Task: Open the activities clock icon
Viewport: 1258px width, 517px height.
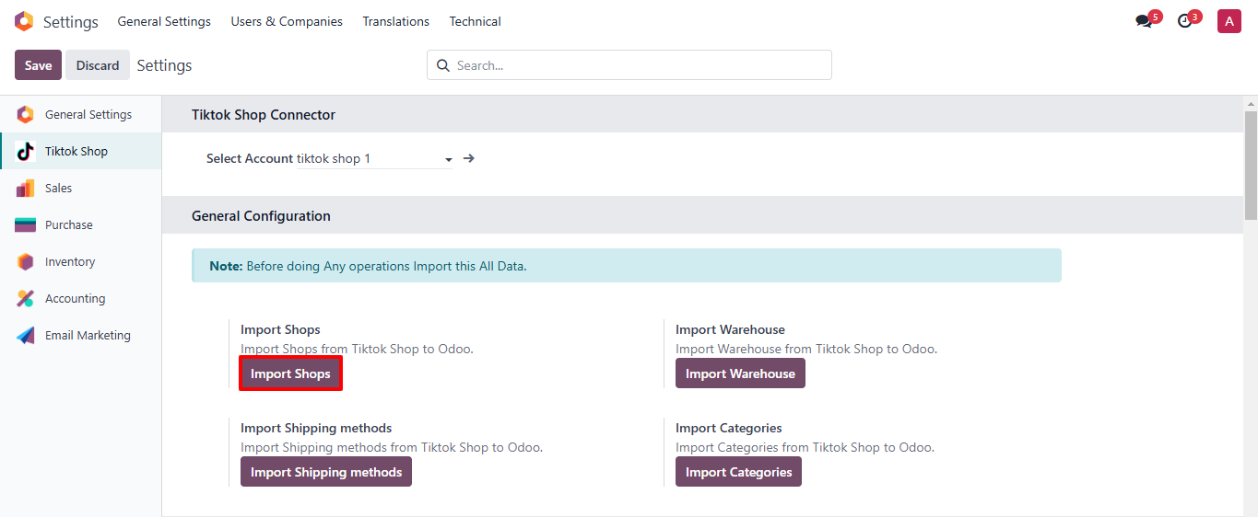Action: [x=1185, y=21]
